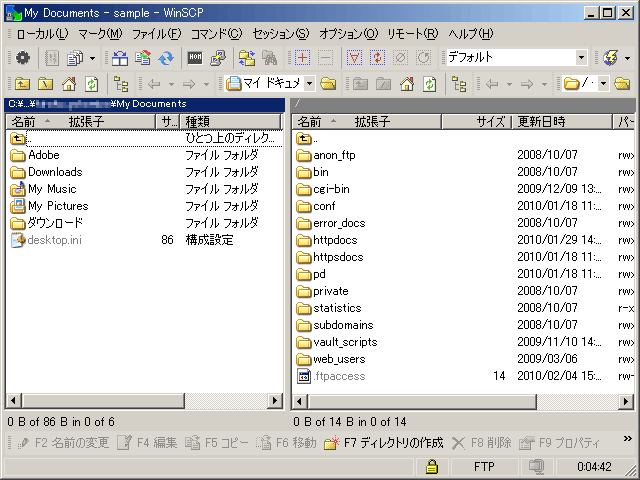Open the コマンド(C) menu
The width and height of the screenshot is (640, 480).
(216, 33)
